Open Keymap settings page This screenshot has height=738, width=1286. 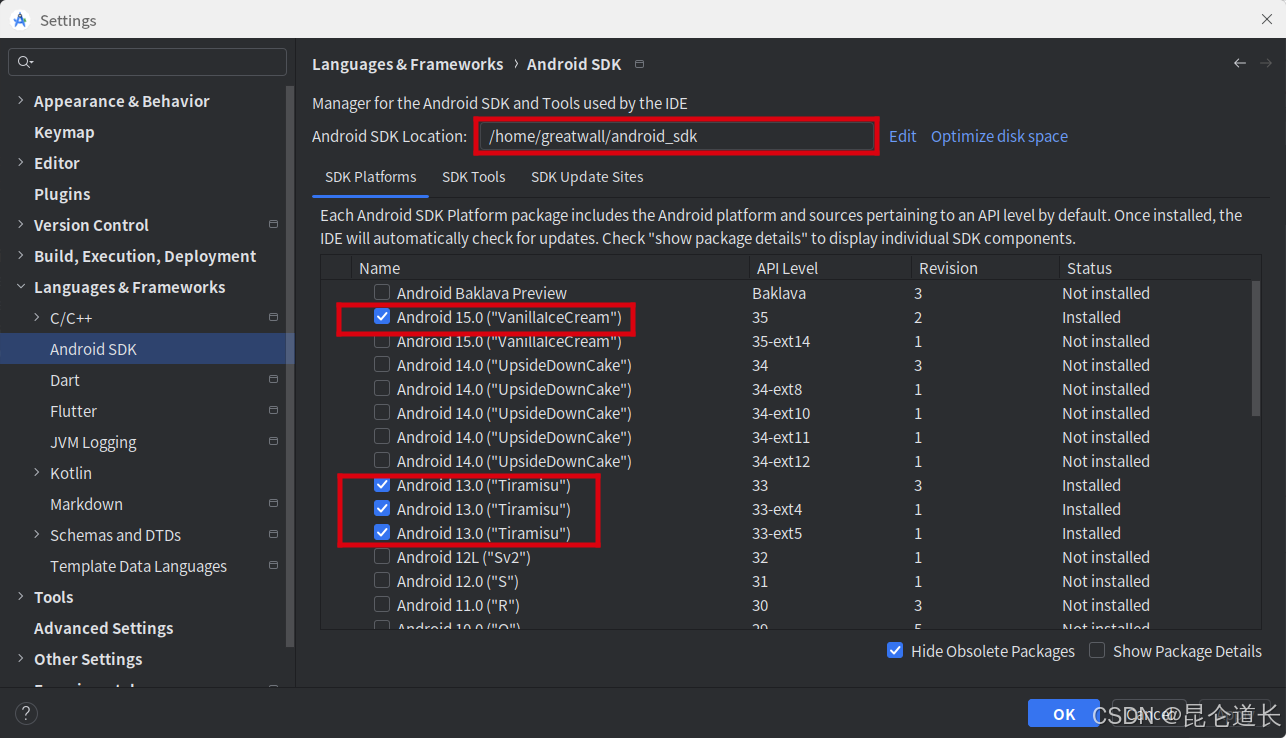pyautogui.click(x=64, y=132)
